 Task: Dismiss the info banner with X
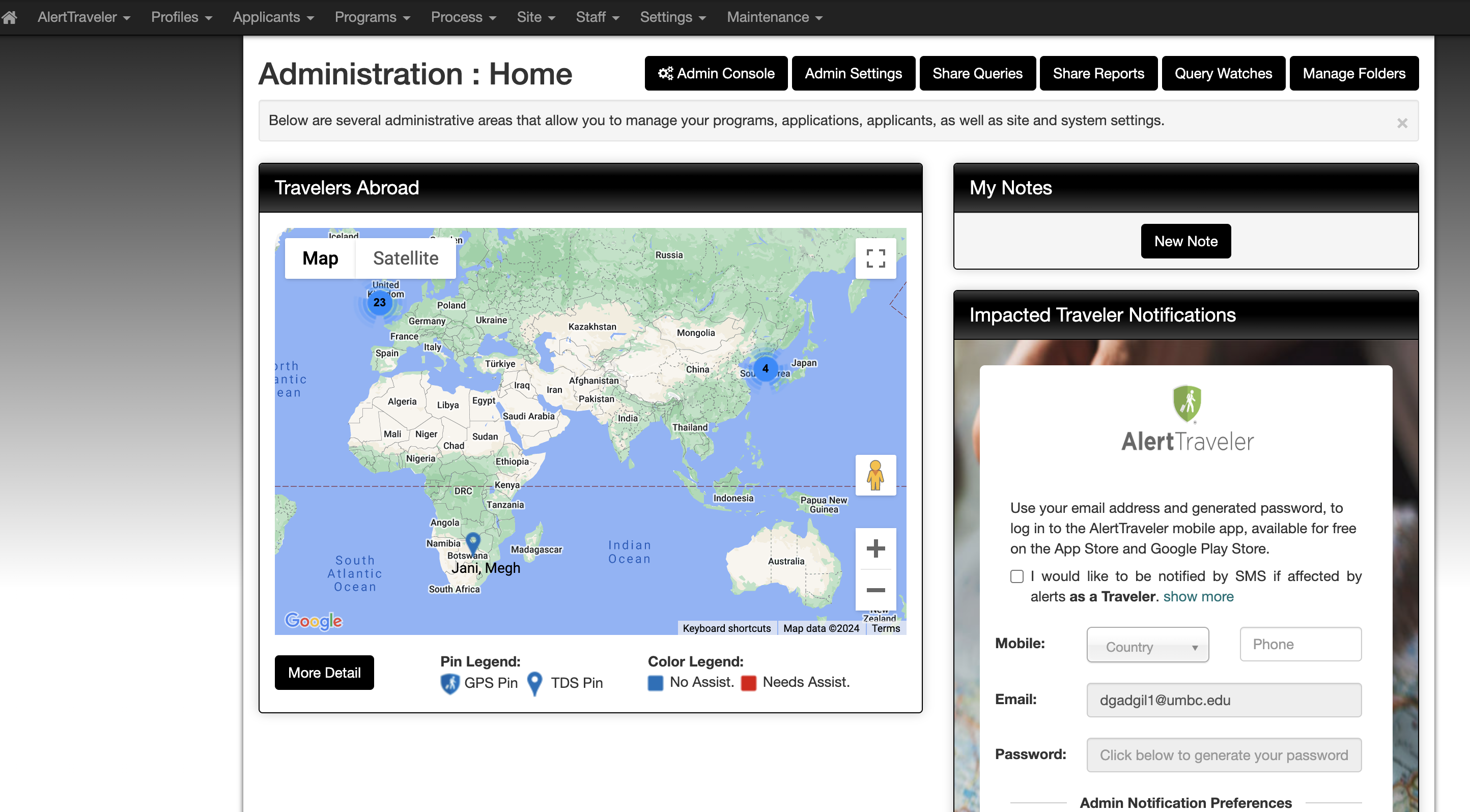coord(1402,123)
